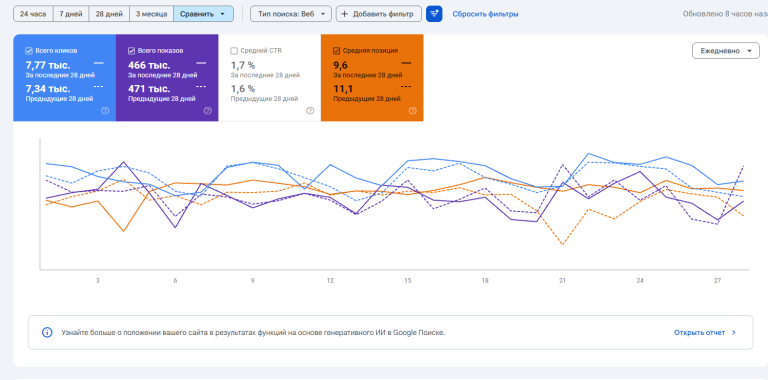Image resolution: width=768 pixels, height=380 pixels.
Task: Click the blue filter icon button
Action: pos(434,14)
